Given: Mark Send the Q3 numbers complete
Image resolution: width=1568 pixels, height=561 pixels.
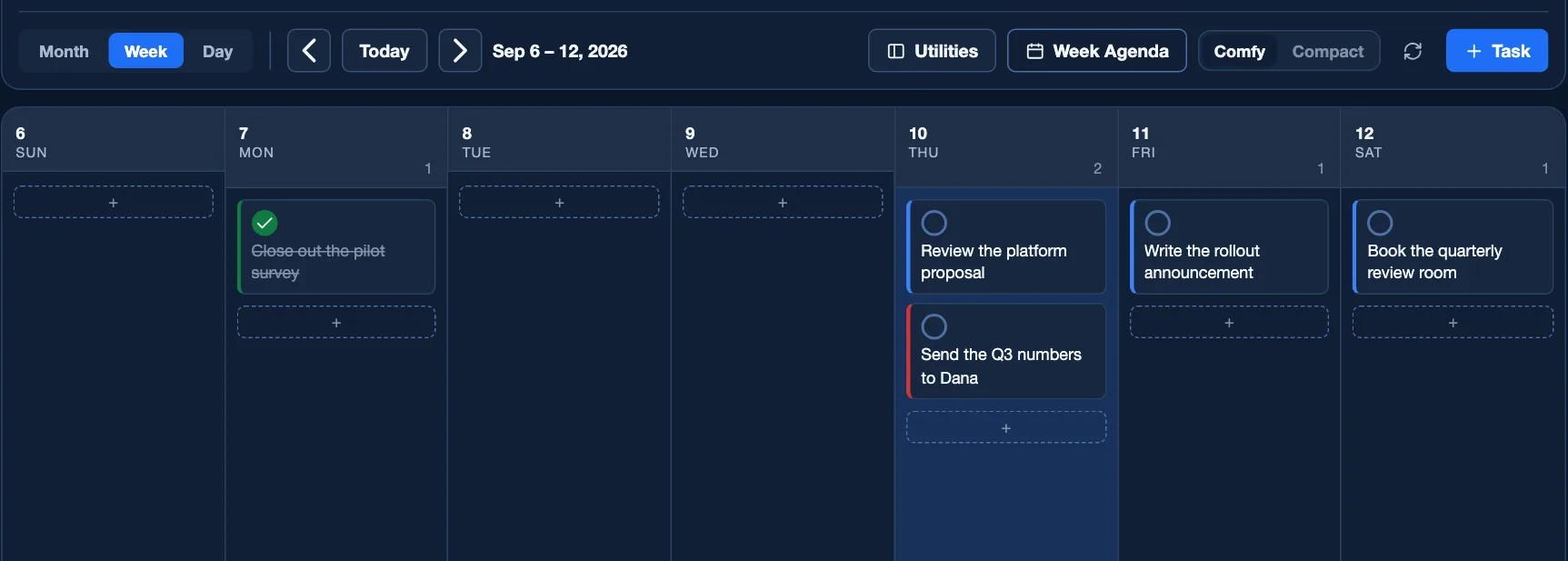Looking at the screenshot, I should point(934,326).
